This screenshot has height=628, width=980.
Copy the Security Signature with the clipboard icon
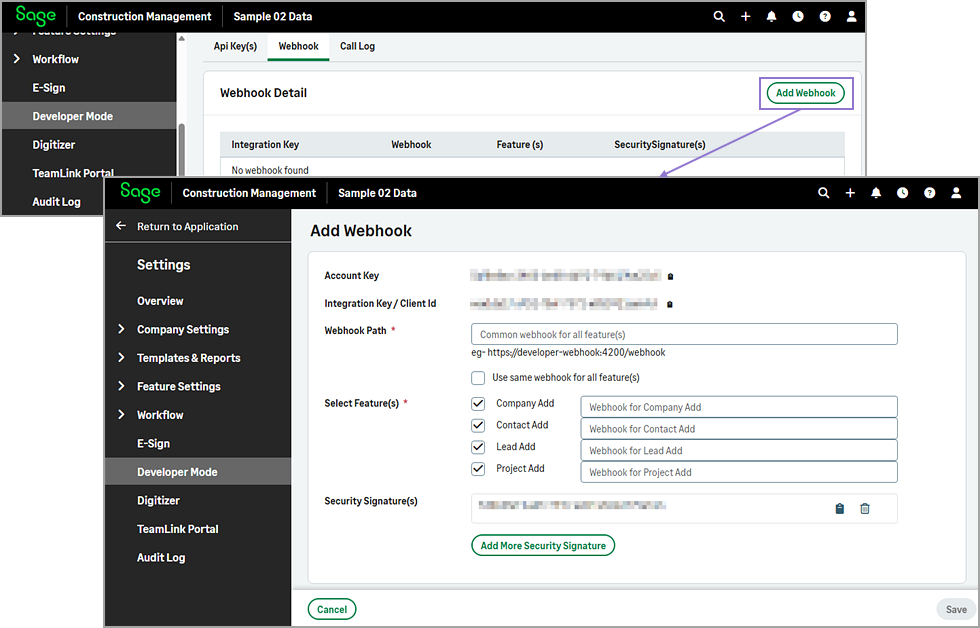[x=839, y=509]
